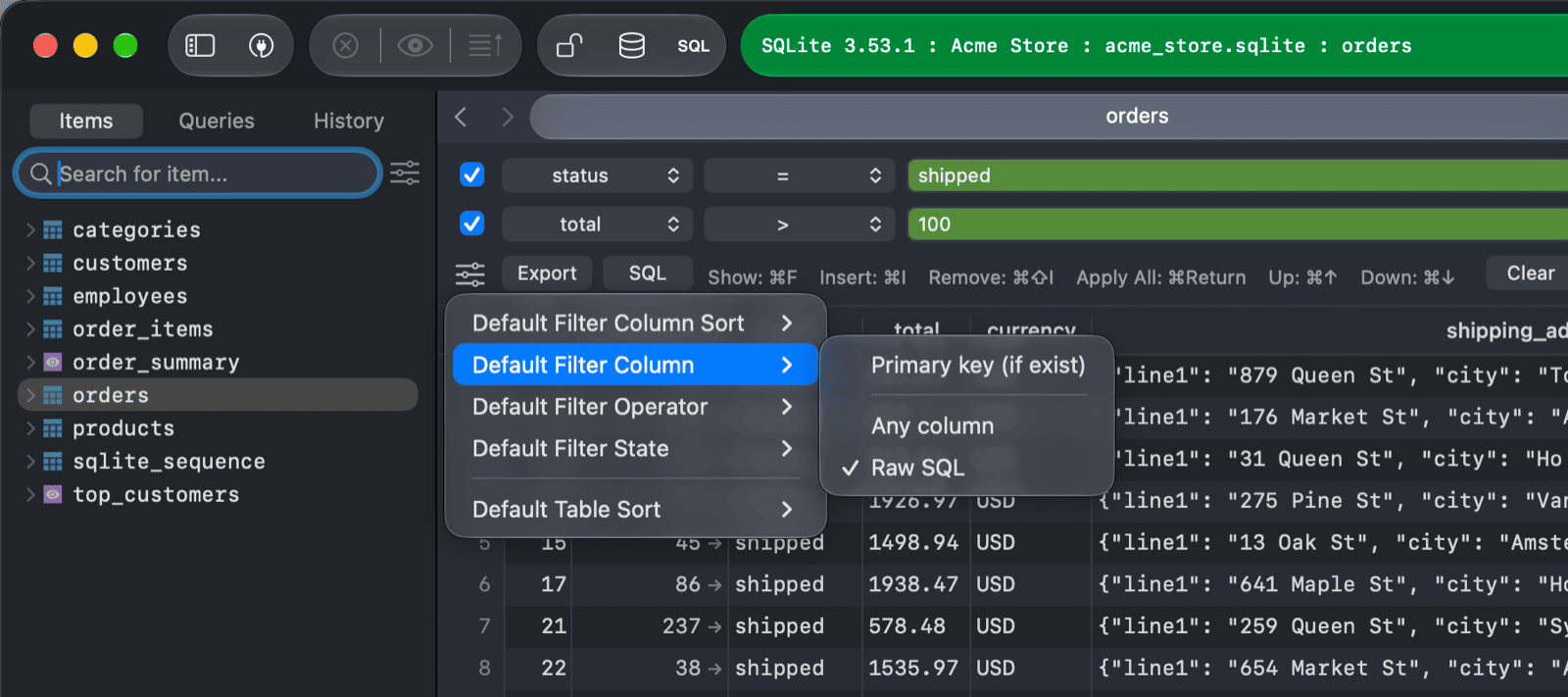Expand the categories tree item

[30, 230]
